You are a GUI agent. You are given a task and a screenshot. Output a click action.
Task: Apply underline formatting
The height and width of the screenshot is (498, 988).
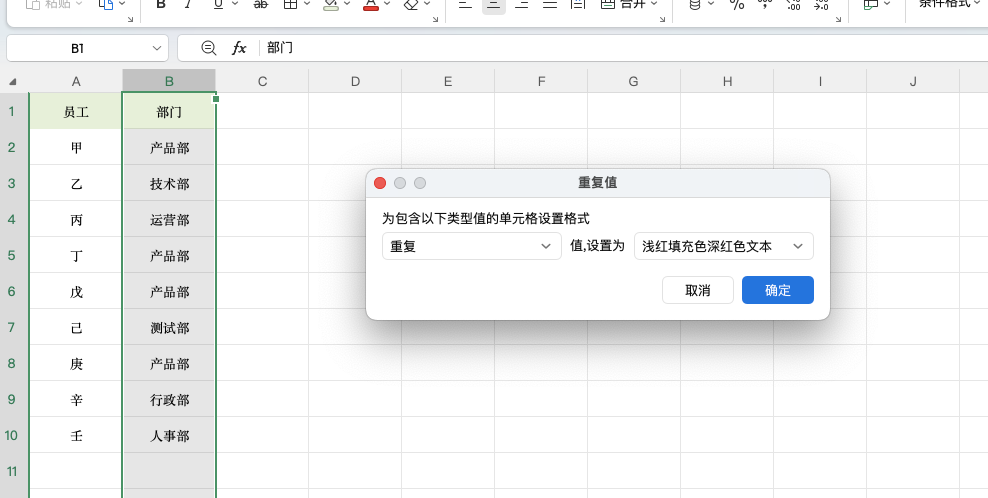(218, 4)
